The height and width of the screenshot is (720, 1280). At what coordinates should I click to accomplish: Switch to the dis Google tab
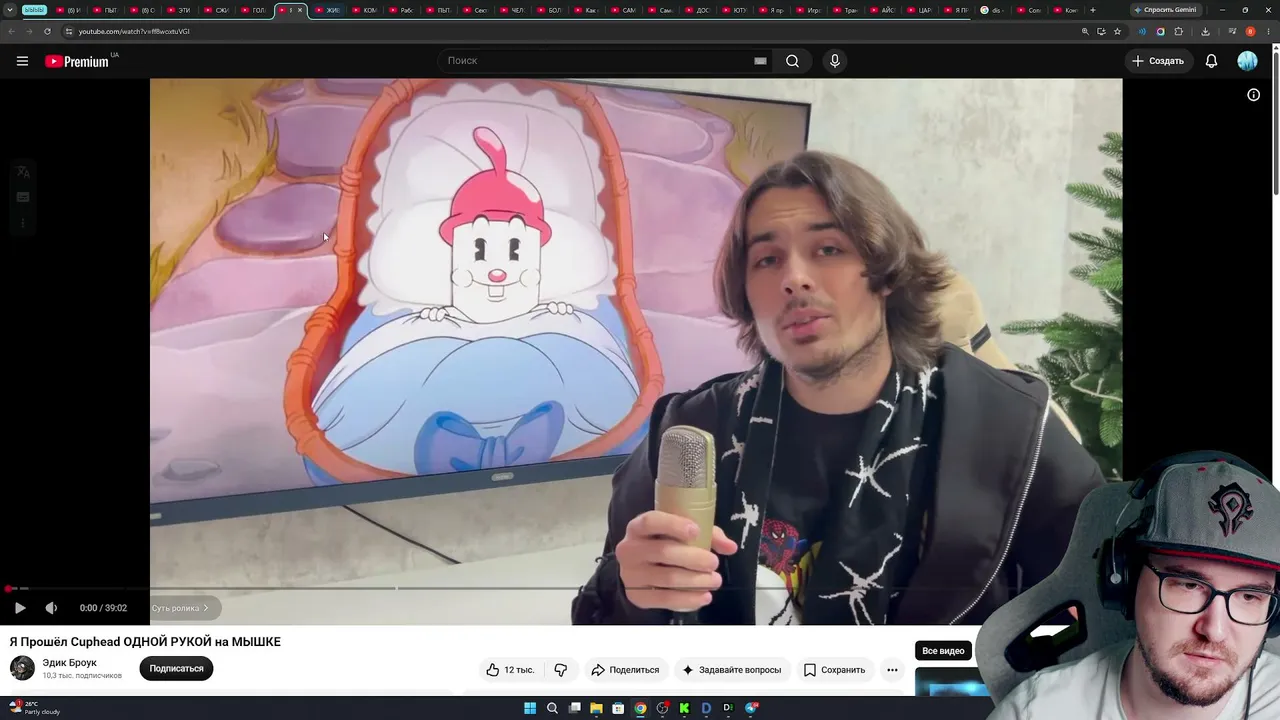(994, 10)
